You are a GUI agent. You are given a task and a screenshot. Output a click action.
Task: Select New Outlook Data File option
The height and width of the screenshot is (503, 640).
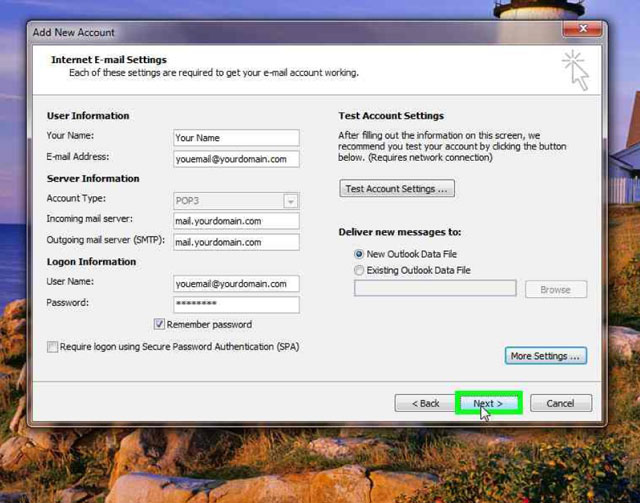pos(359,254)
